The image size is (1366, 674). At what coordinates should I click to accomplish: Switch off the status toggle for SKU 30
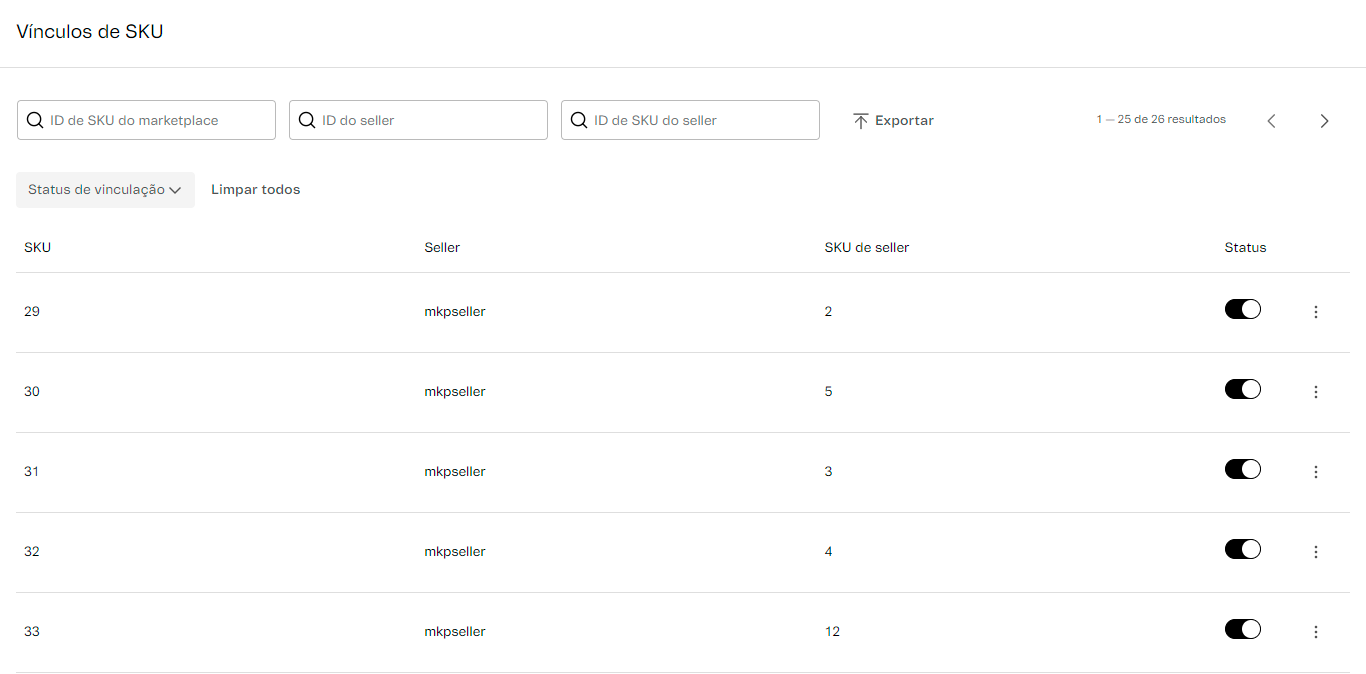coord(1242,390)
